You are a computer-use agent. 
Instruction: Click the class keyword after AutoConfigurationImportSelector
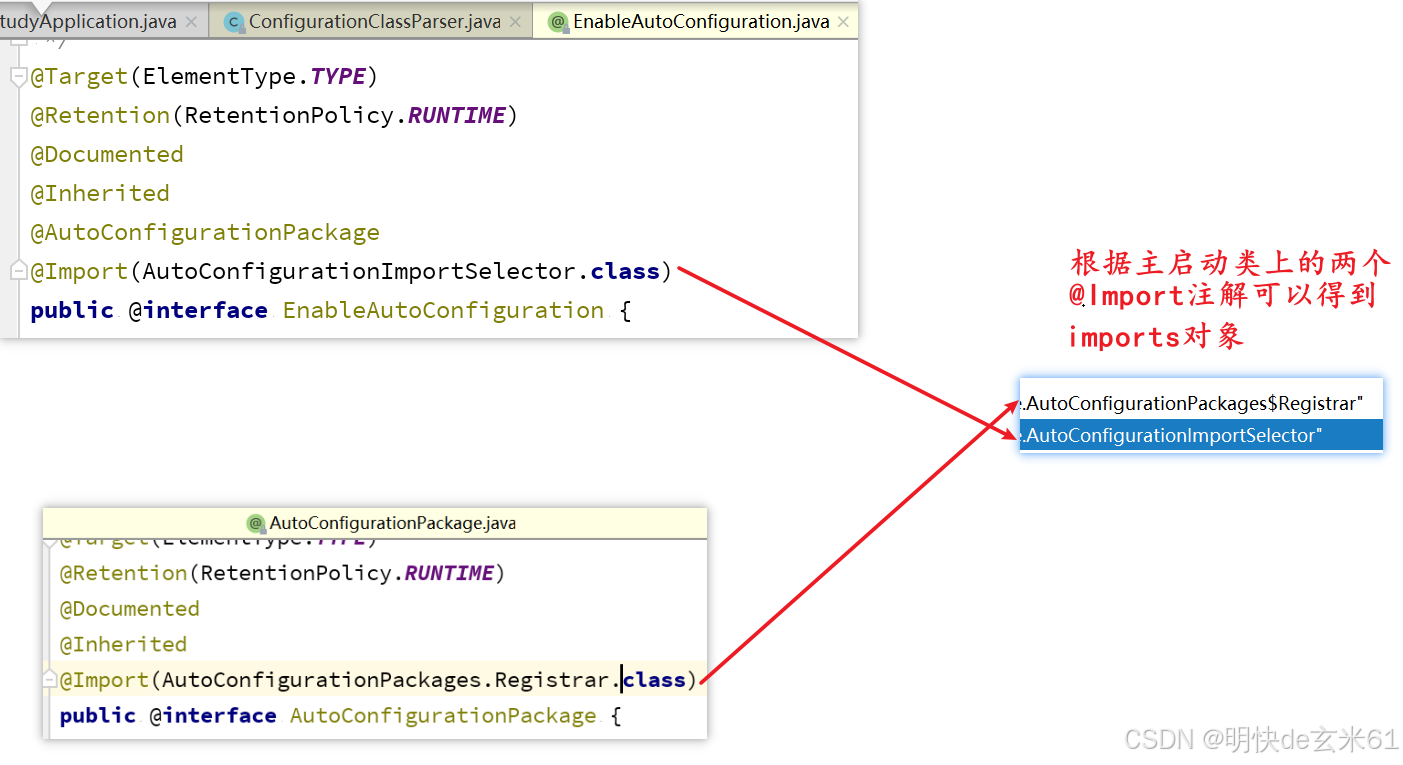[625, 272]
